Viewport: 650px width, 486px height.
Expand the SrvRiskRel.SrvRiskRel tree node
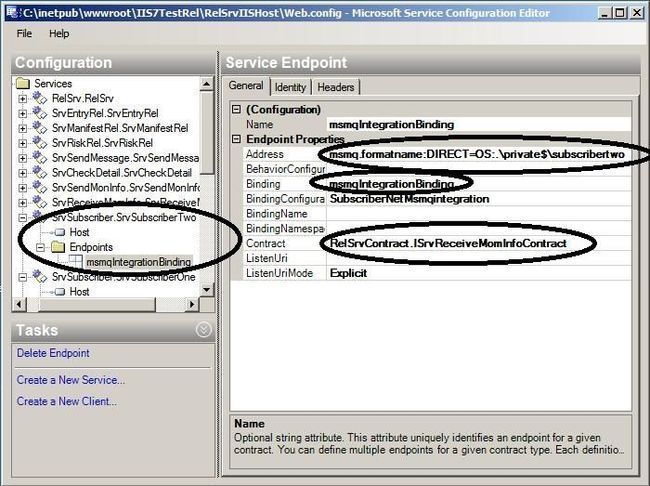click(x=23, y=143)
